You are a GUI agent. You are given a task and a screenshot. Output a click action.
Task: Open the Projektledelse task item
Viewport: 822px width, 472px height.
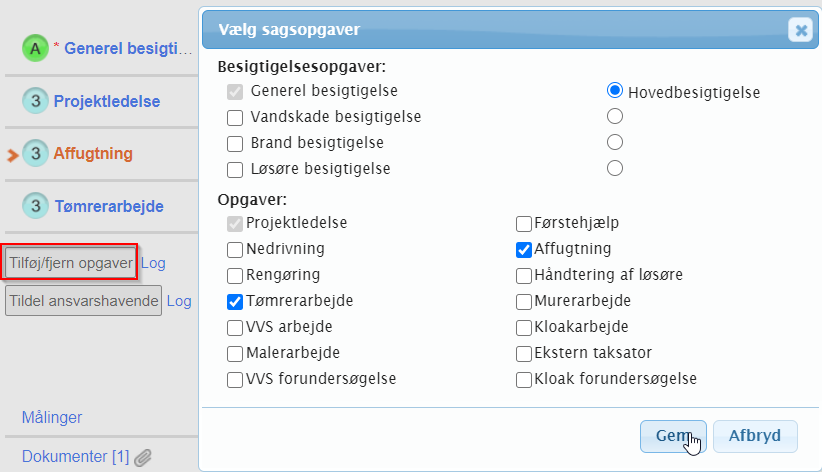pos(106,101)
